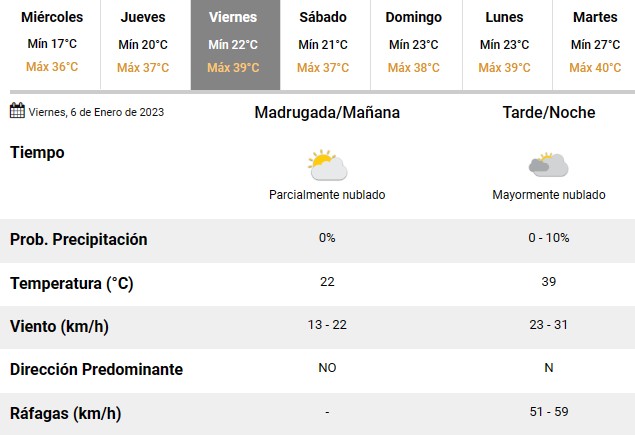Click the Mayormente nublado label
The image size is (635, 435).
(x=549, y=195)
